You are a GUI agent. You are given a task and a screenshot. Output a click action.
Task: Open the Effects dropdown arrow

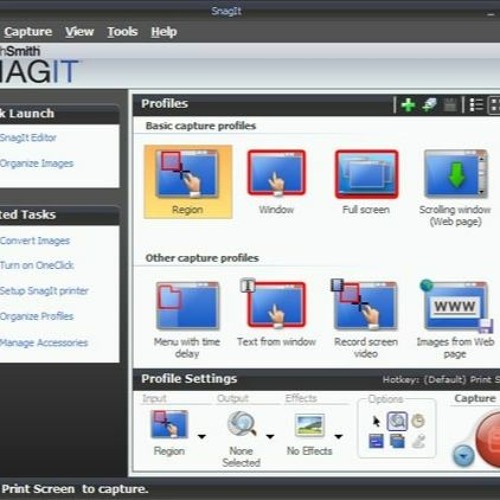pos(339,436)
